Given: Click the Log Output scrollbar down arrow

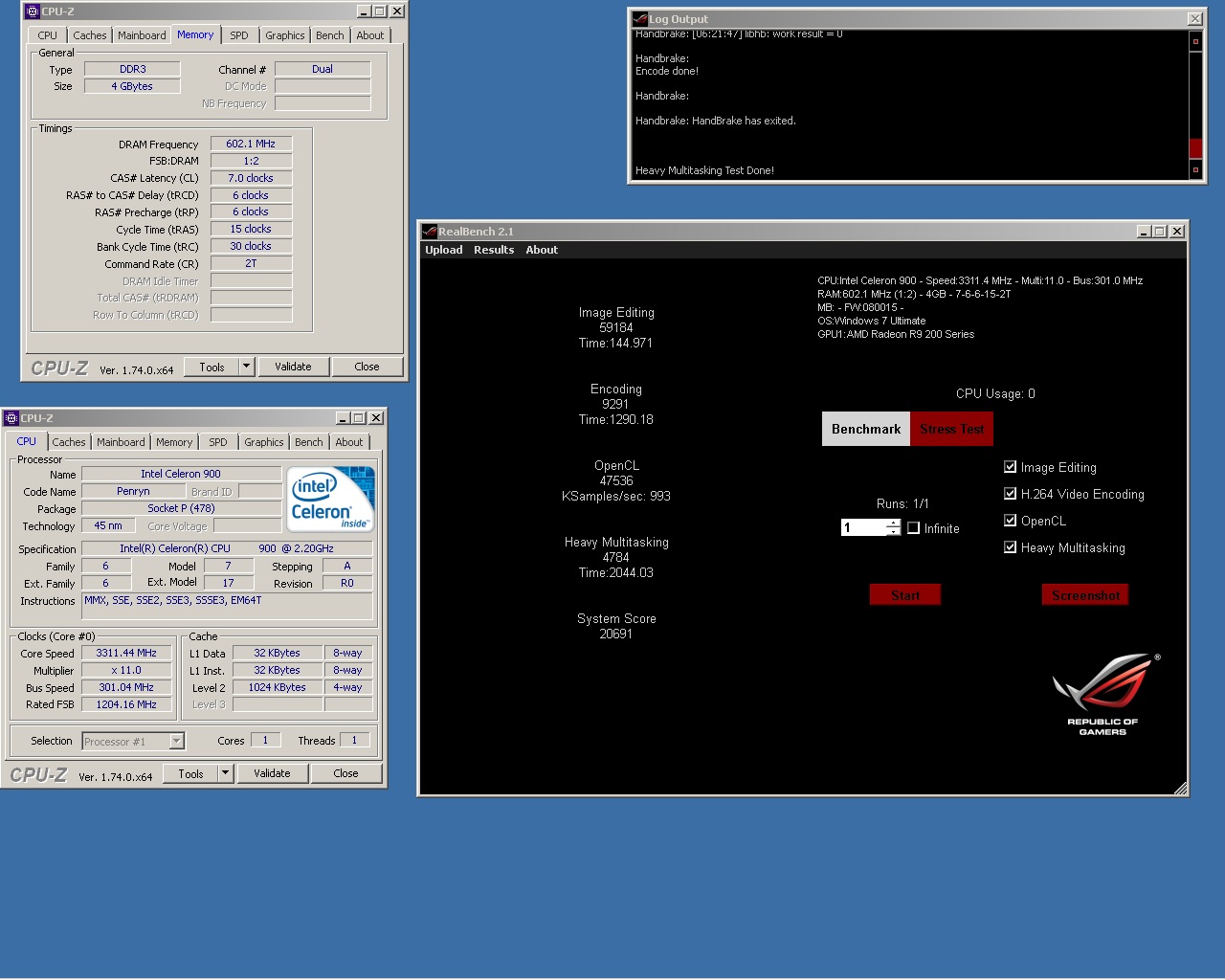Looking at the screenshot, I should [x=1195, y=169].
